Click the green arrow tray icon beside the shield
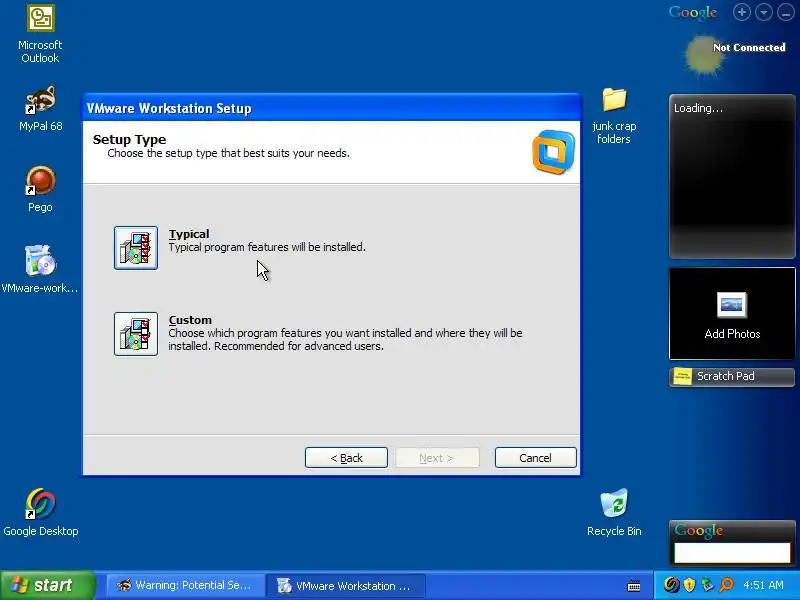Viewport: 800px width, 600px height. click(x=707, y=585)
